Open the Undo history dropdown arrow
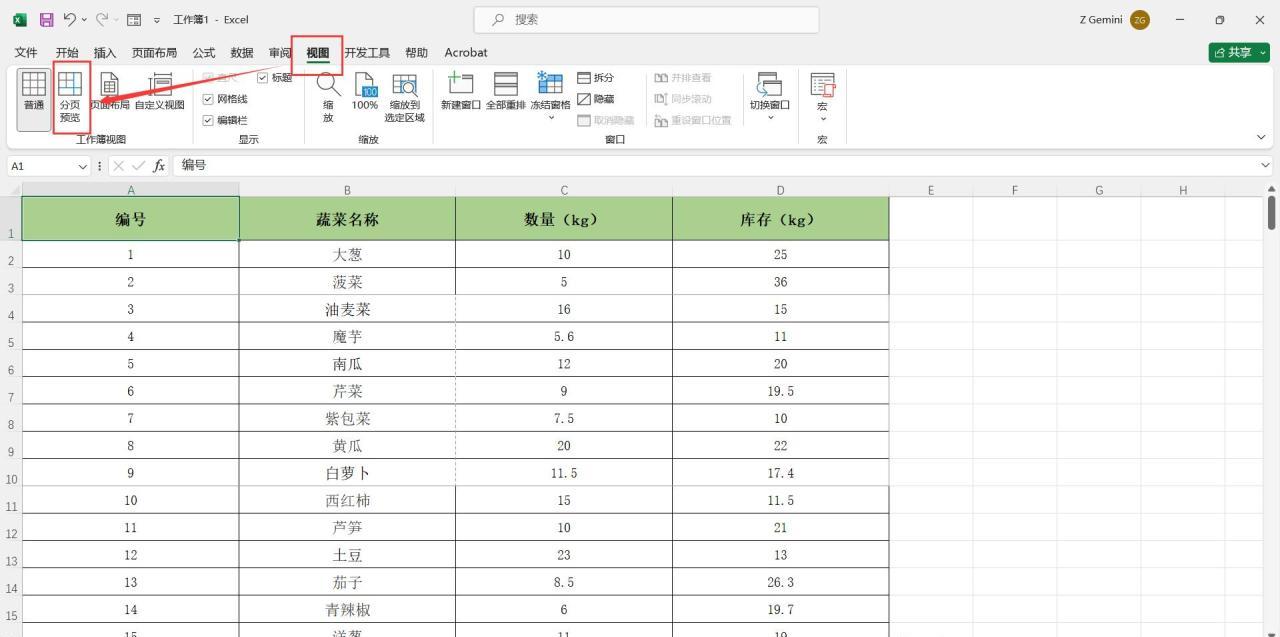 83,20
